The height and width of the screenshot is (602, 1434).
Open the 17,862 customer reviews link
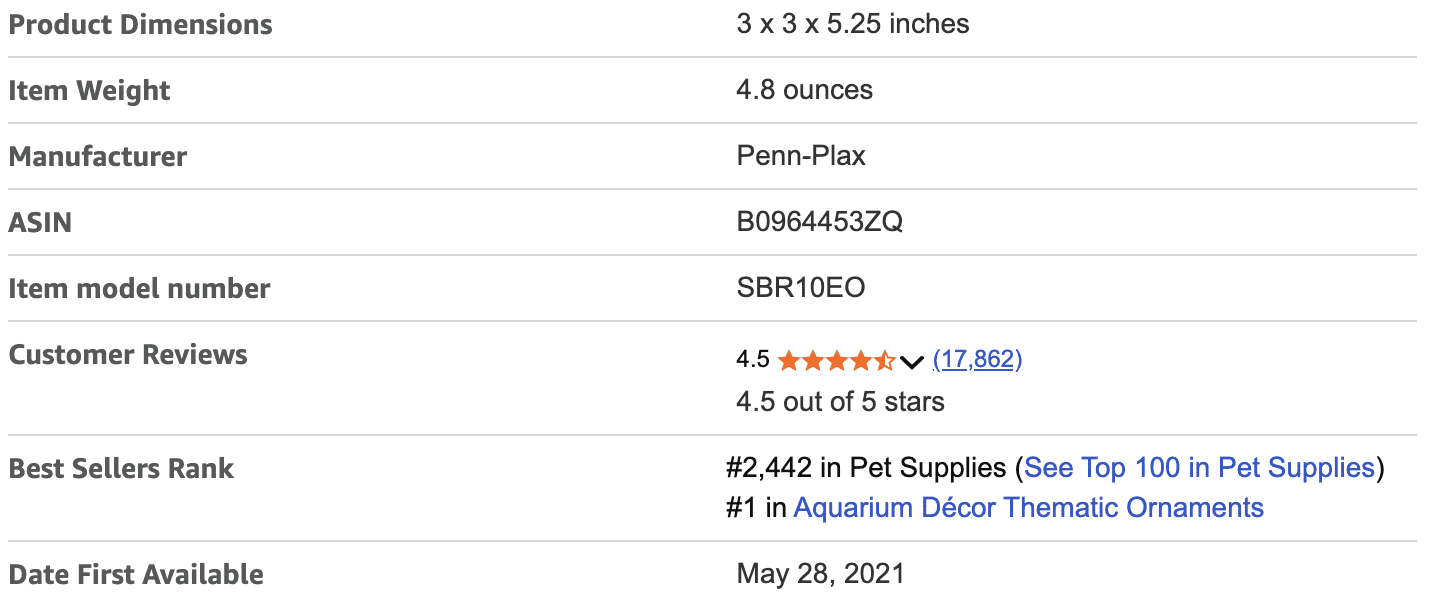(x=977, y=359)
